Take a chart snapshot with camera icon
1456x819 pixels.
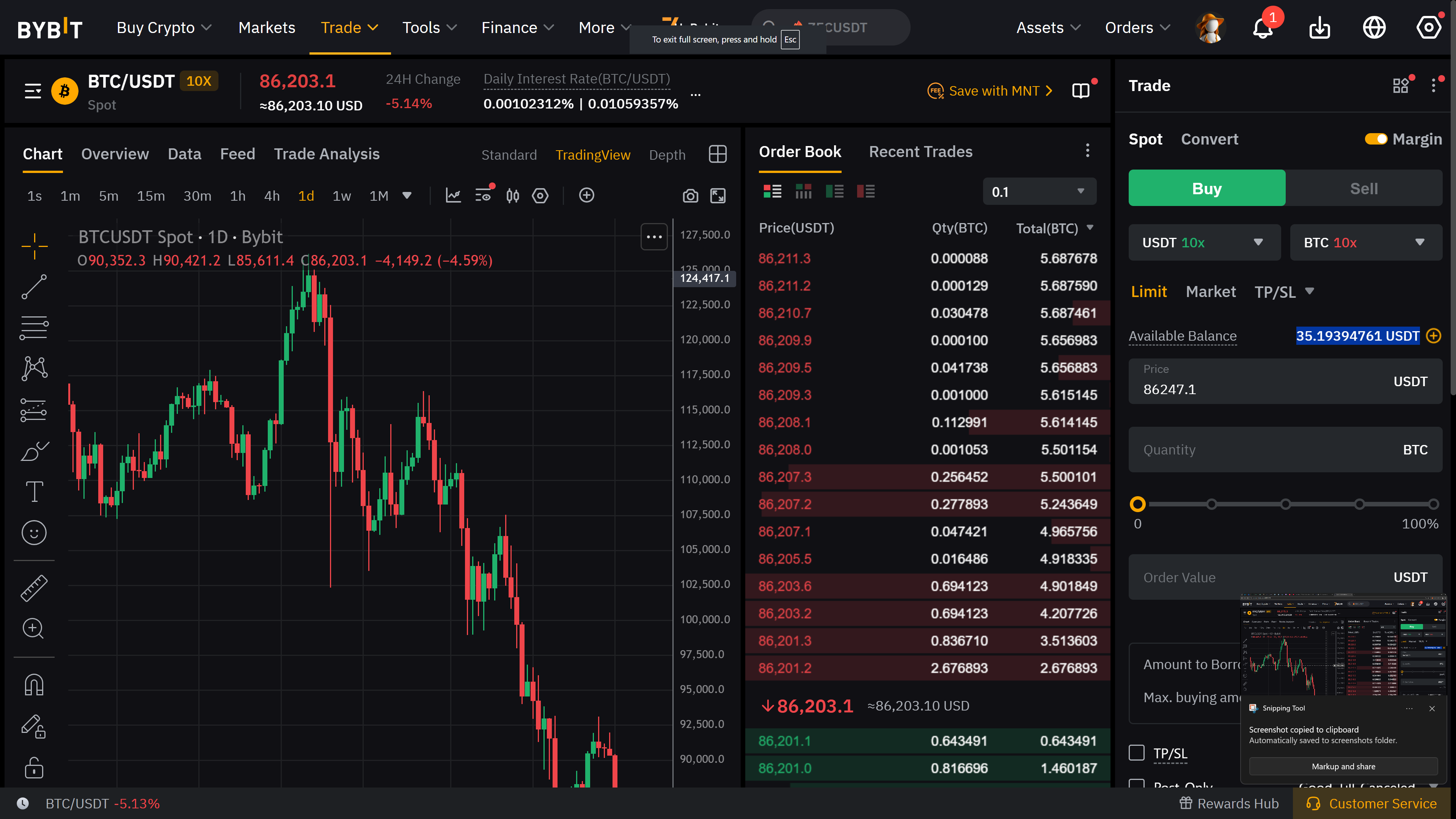pos(690,196)
